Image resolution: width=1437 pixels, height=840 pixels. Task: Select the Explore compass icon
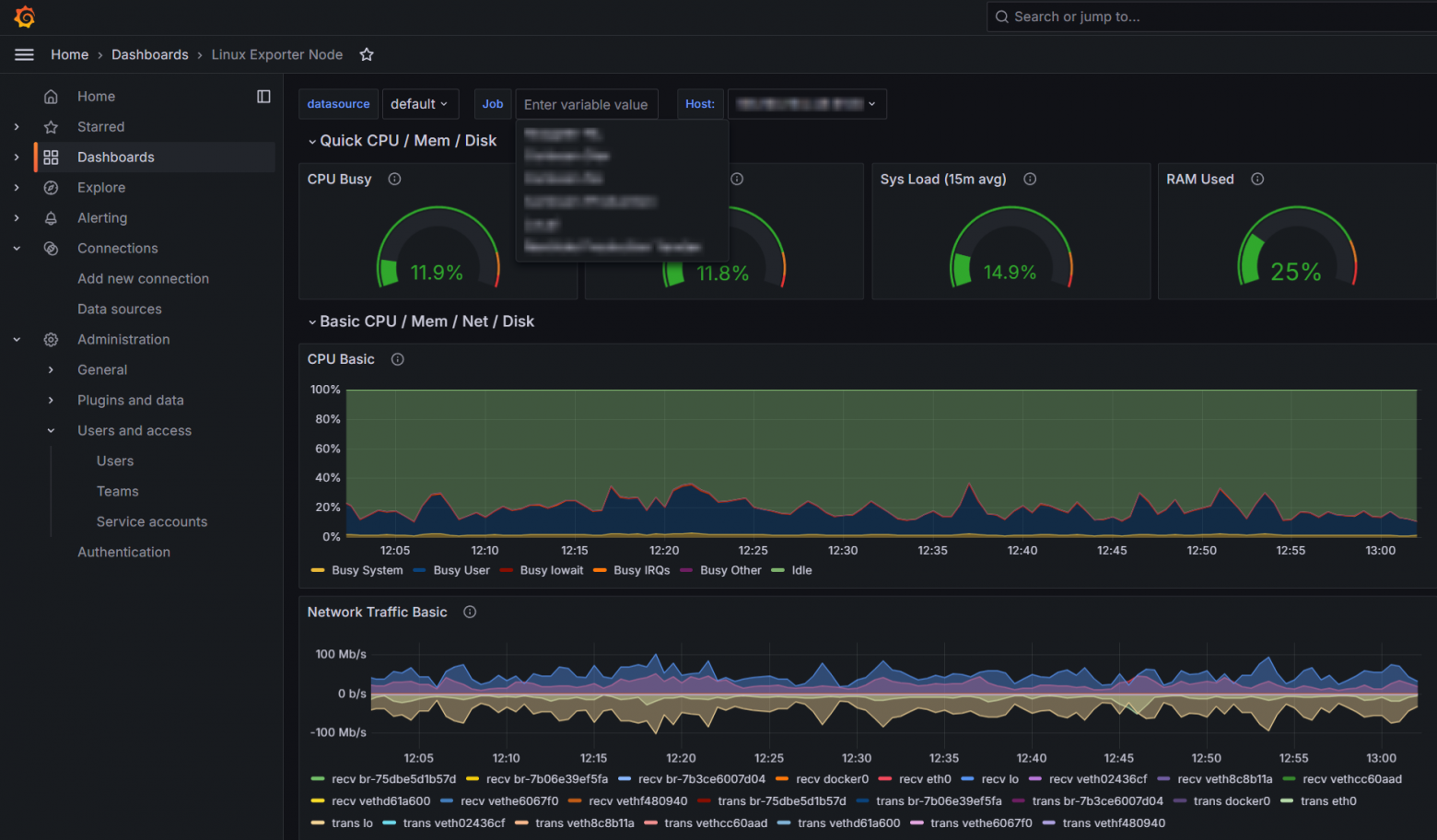[x=51, y=187]
